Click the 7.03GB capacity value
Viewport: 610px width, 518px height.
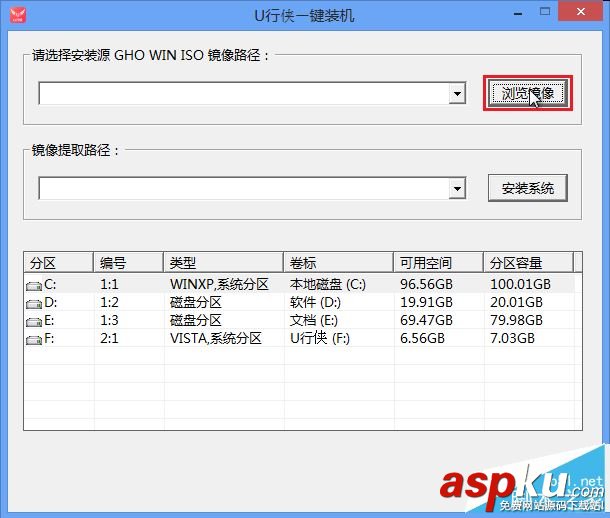coord(512,338)
